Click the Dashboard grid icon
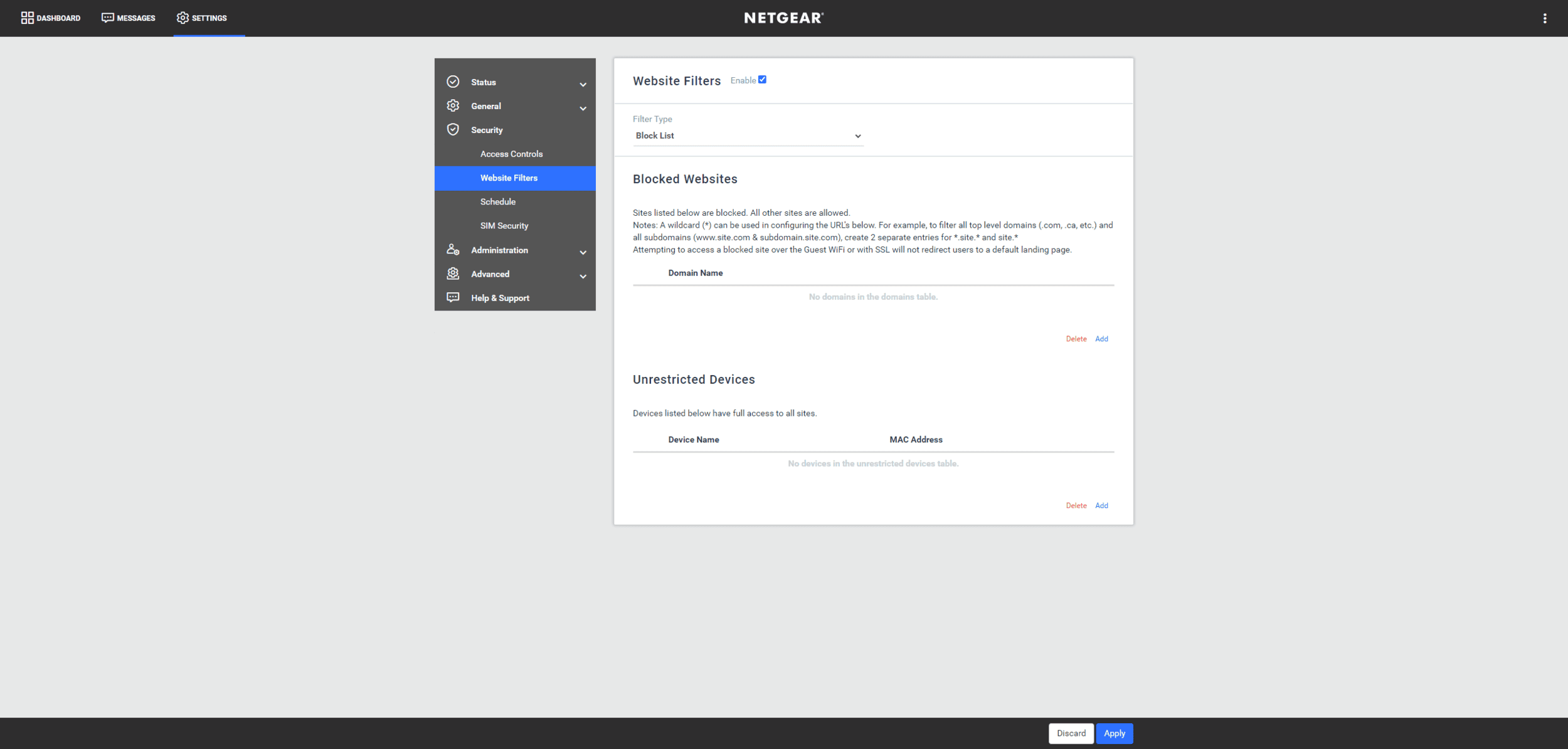The width and height of the screenshot is (1568, 749). 27,18
